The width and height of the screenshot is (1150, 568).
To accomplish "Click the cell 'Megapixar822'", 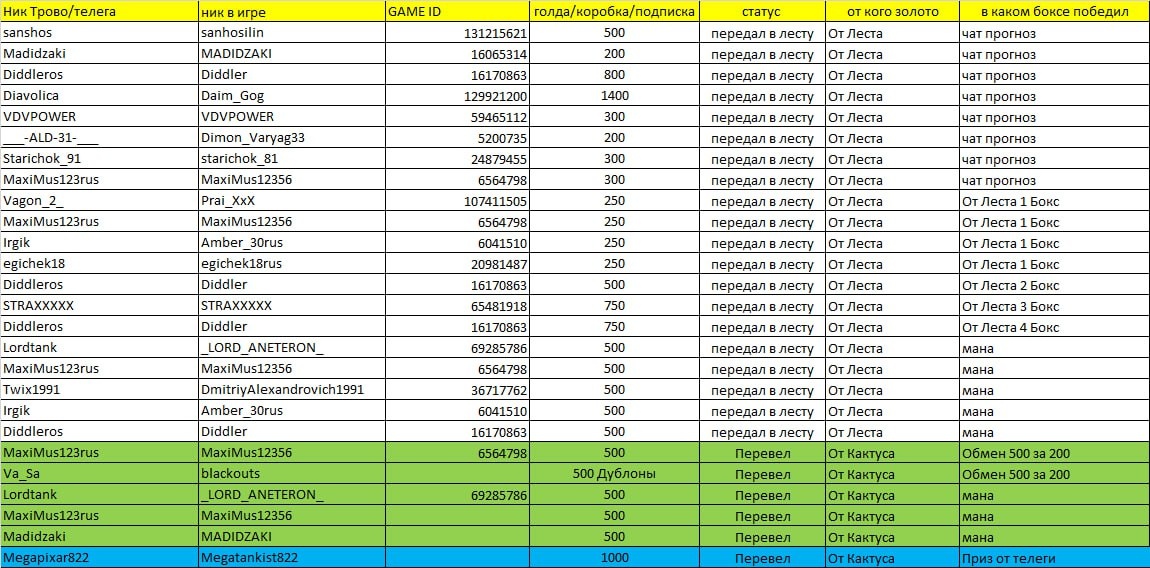I will click(99, 558).
